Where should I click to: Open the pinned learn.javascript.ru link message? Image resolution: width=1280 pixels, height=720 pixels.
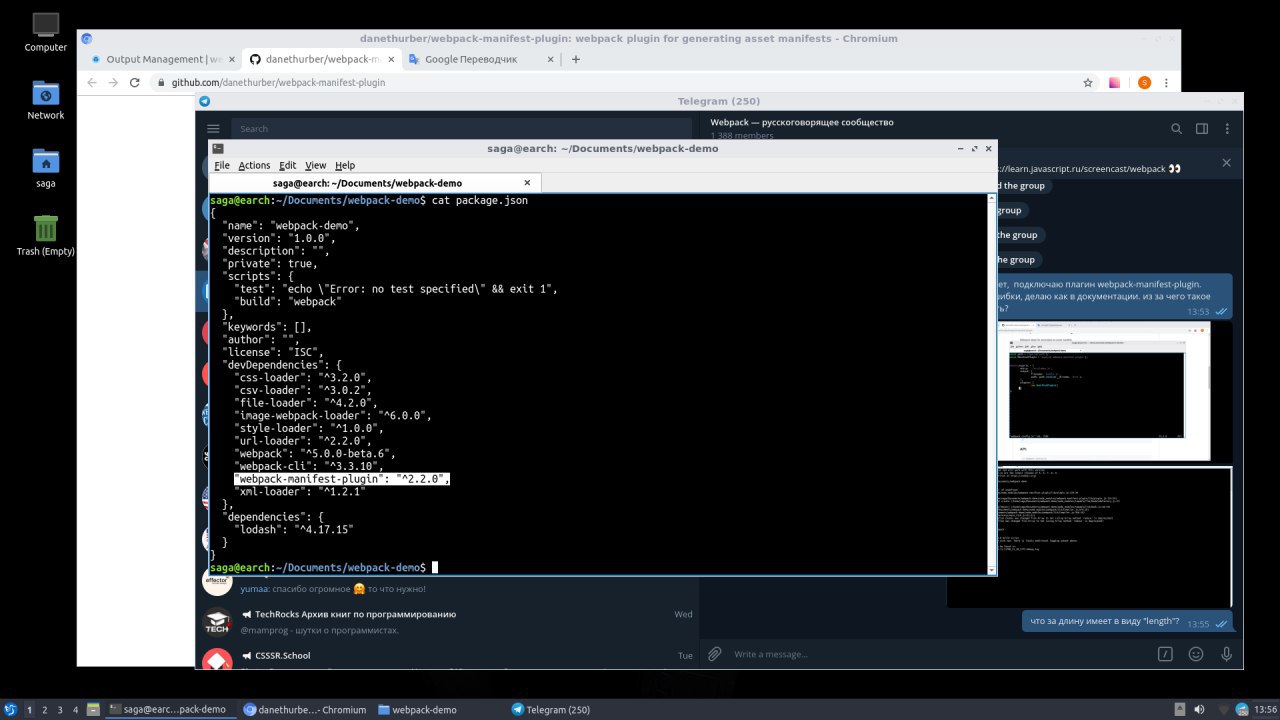[1090, 168]
